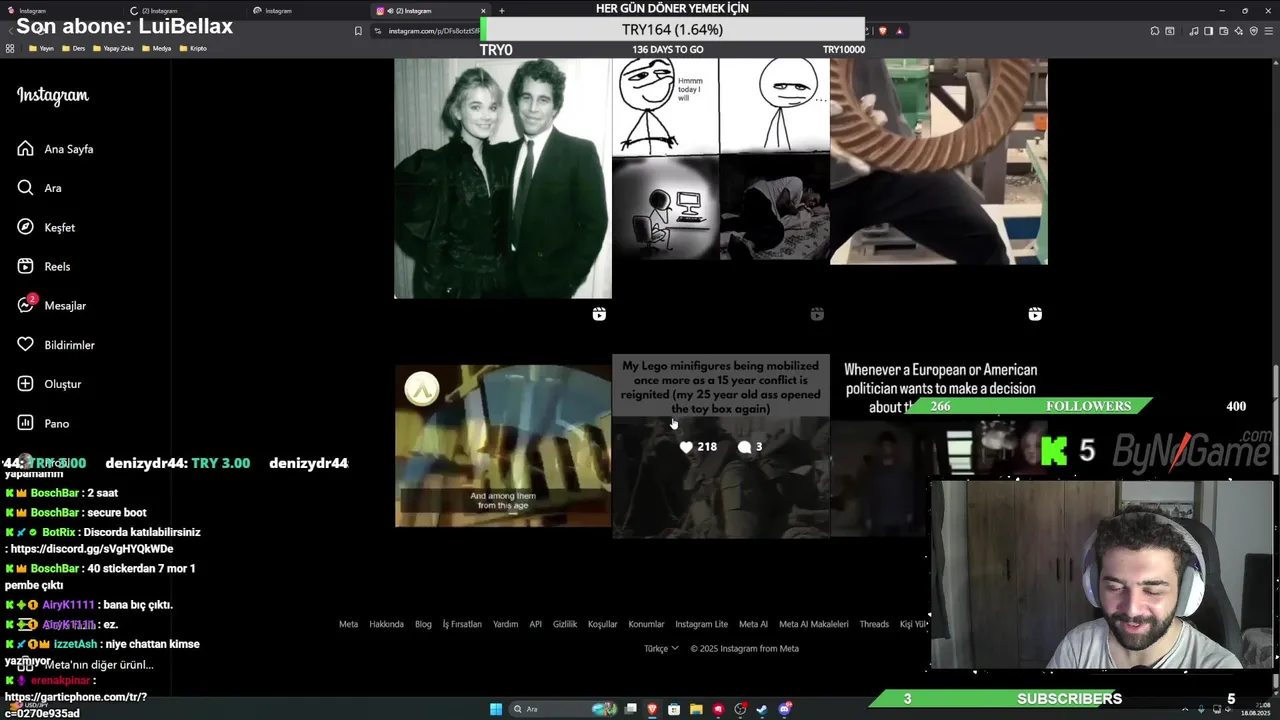
Task: Open Ana Sayfa home in Instagram sidebar
Action: (56, 149)
